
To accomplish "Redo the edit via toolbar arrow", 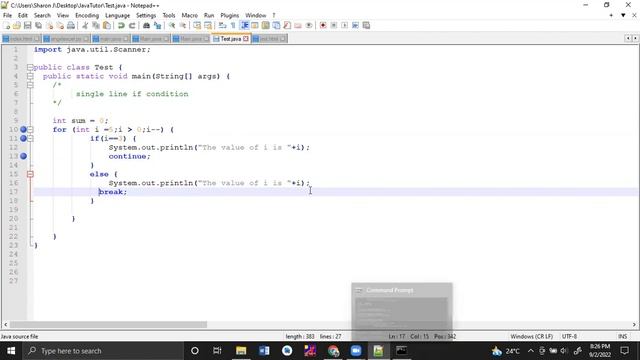I will (132, 25).
